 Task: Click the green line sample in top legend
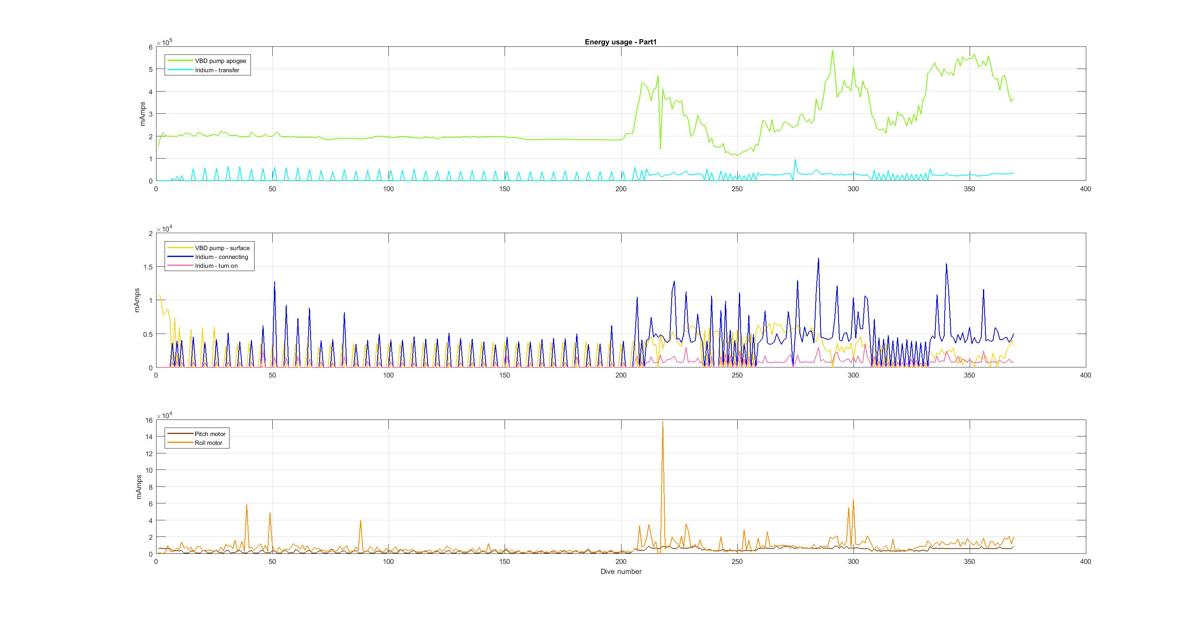tap(181, 60)
